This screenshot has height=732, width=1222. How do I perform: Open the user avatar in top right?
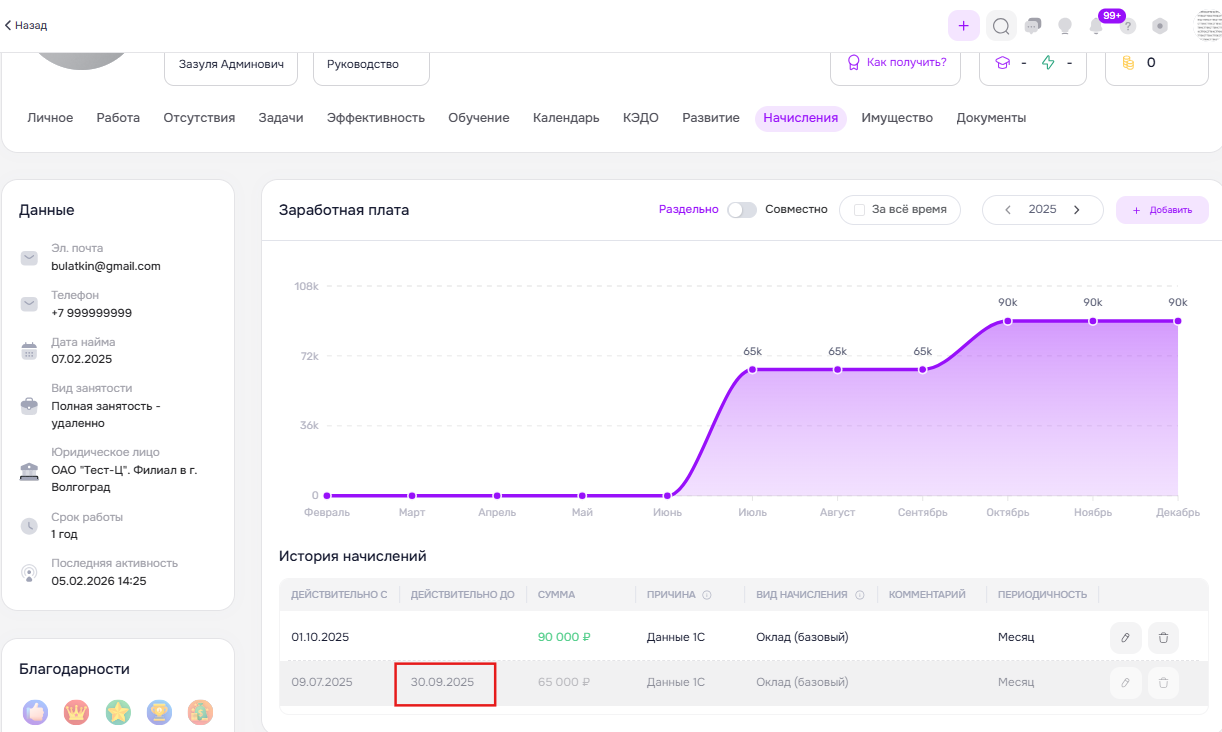click(1208, 26)
